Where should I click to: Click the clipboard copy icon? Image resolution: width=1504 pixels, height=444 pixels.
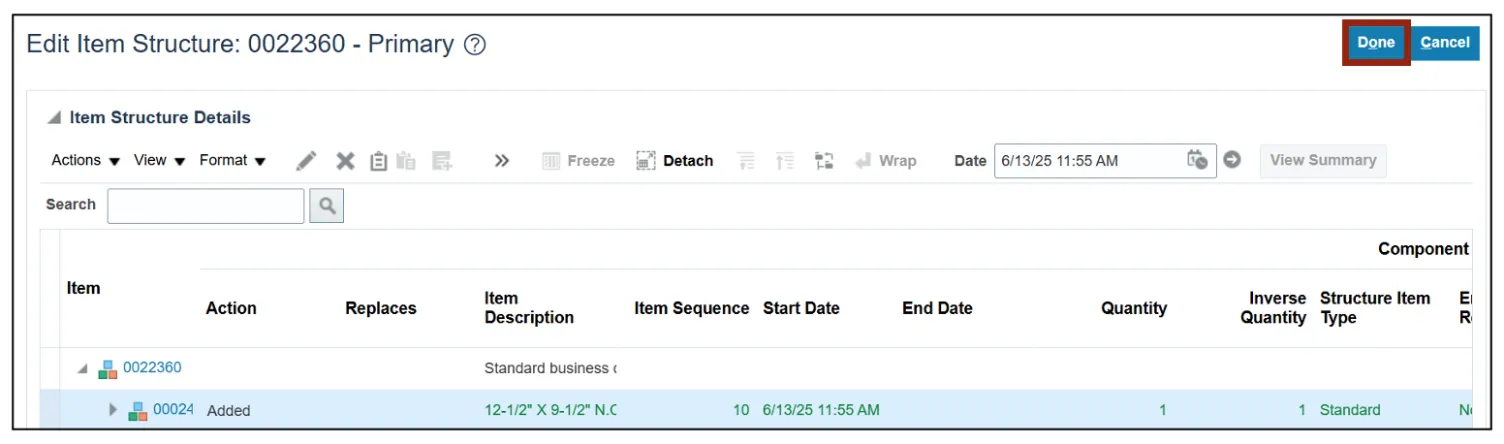(378, 161)
